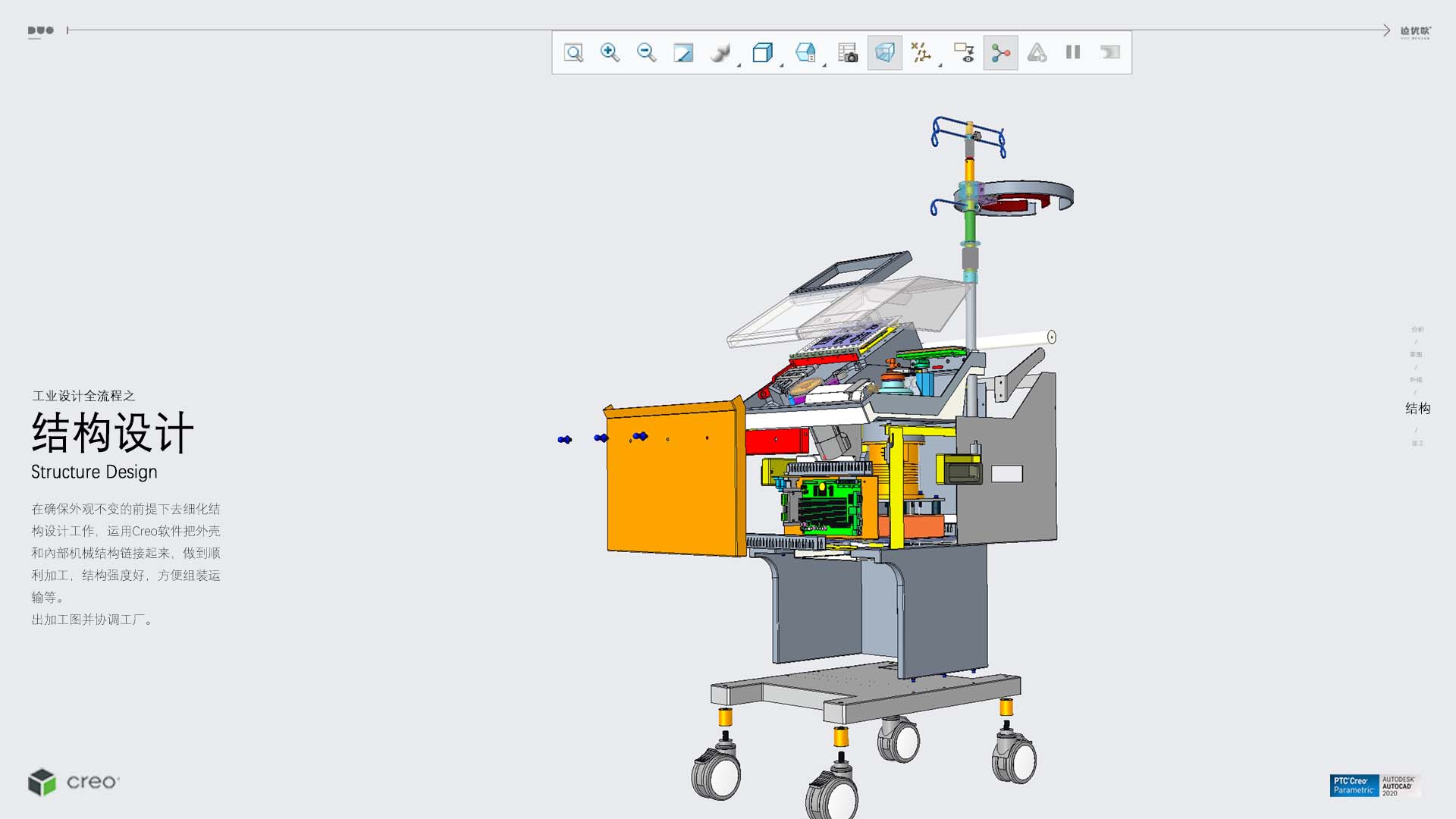Click the Display Style cube icon
1456x819 pixels.
(761, 52)
